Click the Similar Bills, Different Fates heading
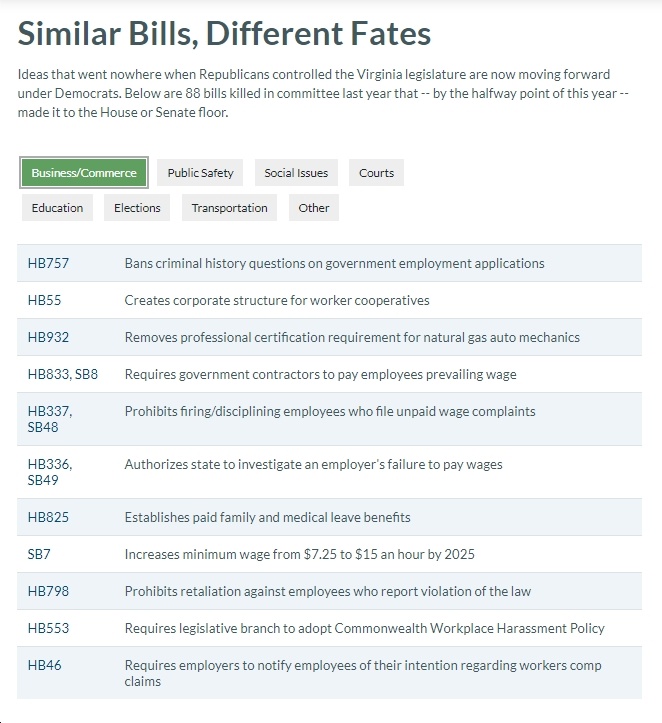662x723 pixels. 225,33
